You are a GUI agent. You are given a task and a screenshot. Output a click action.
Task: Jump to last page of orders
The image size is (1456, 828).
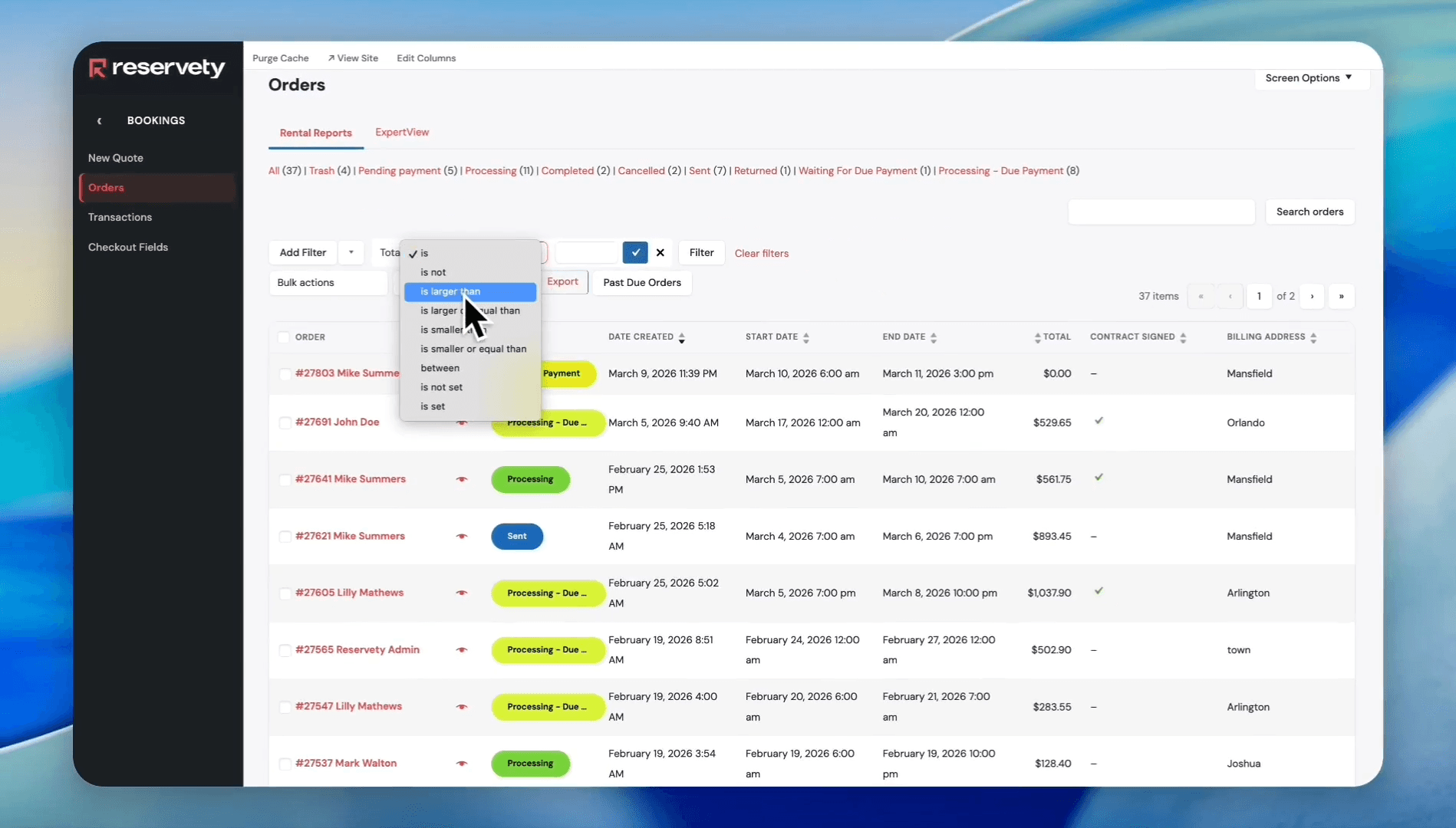pos(1341,296)
